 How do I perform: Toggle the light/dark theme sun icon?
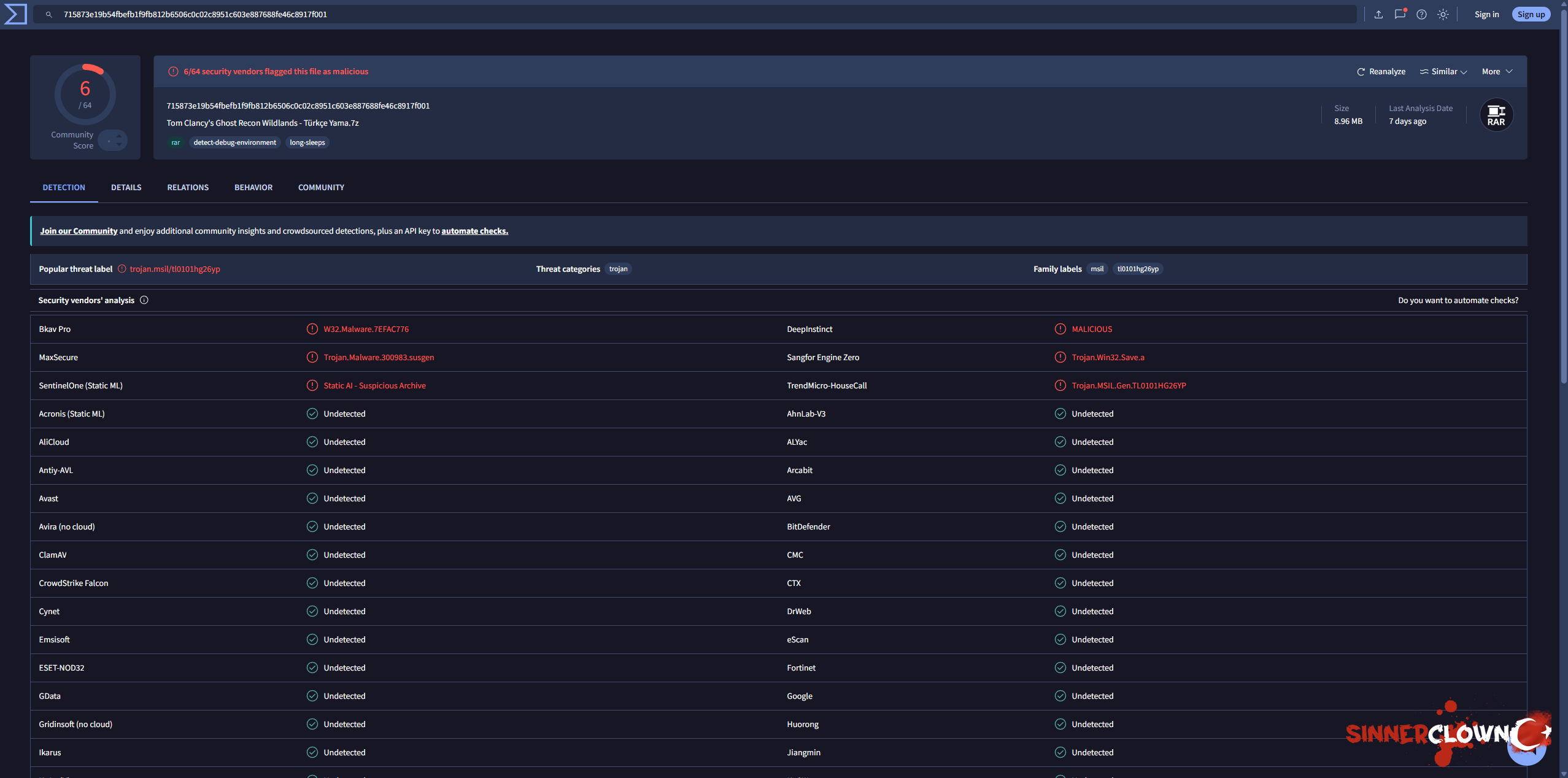tap(1443, 14)
